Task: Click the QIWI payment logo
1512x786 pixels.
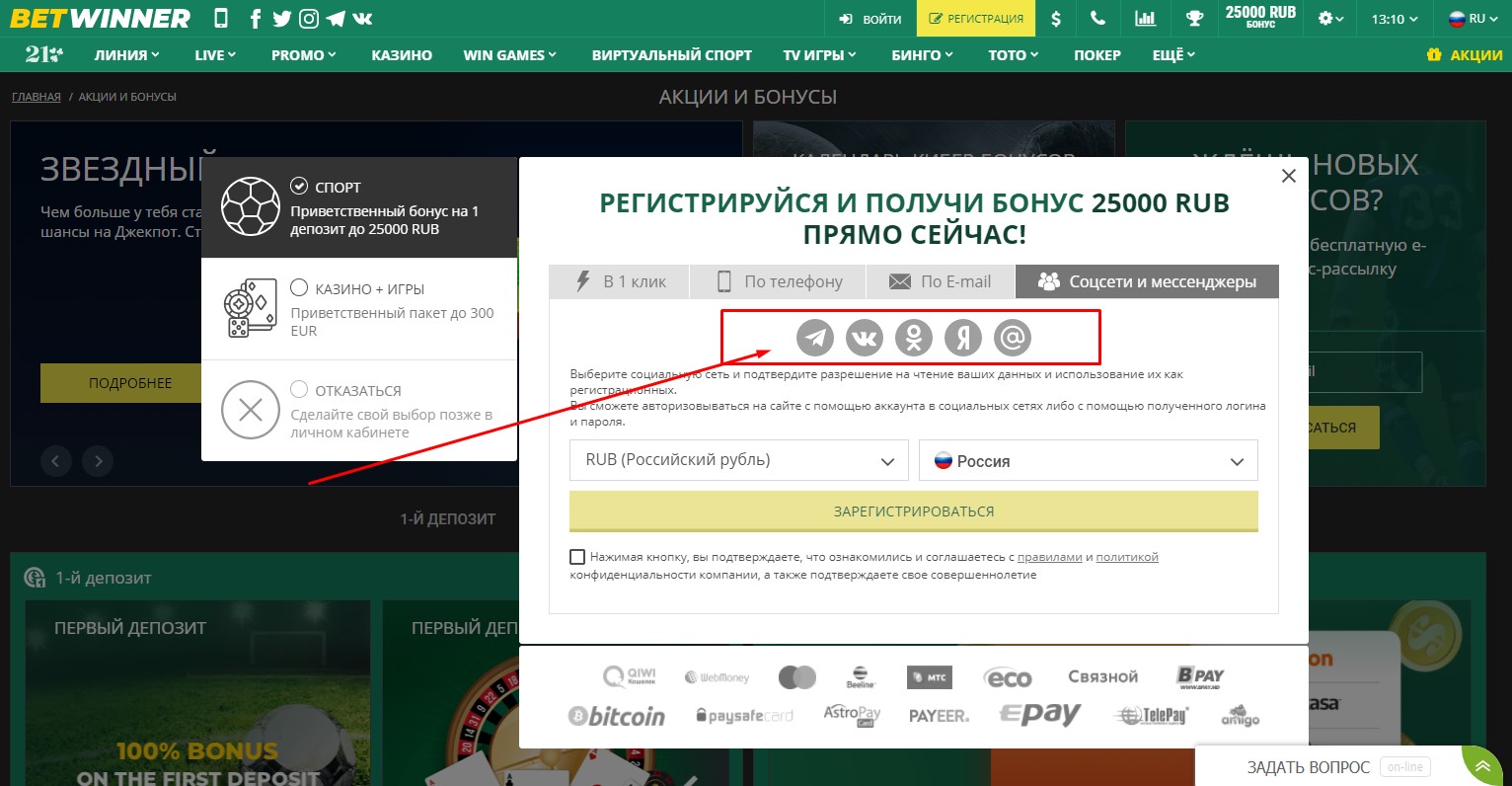Action: 630,676
